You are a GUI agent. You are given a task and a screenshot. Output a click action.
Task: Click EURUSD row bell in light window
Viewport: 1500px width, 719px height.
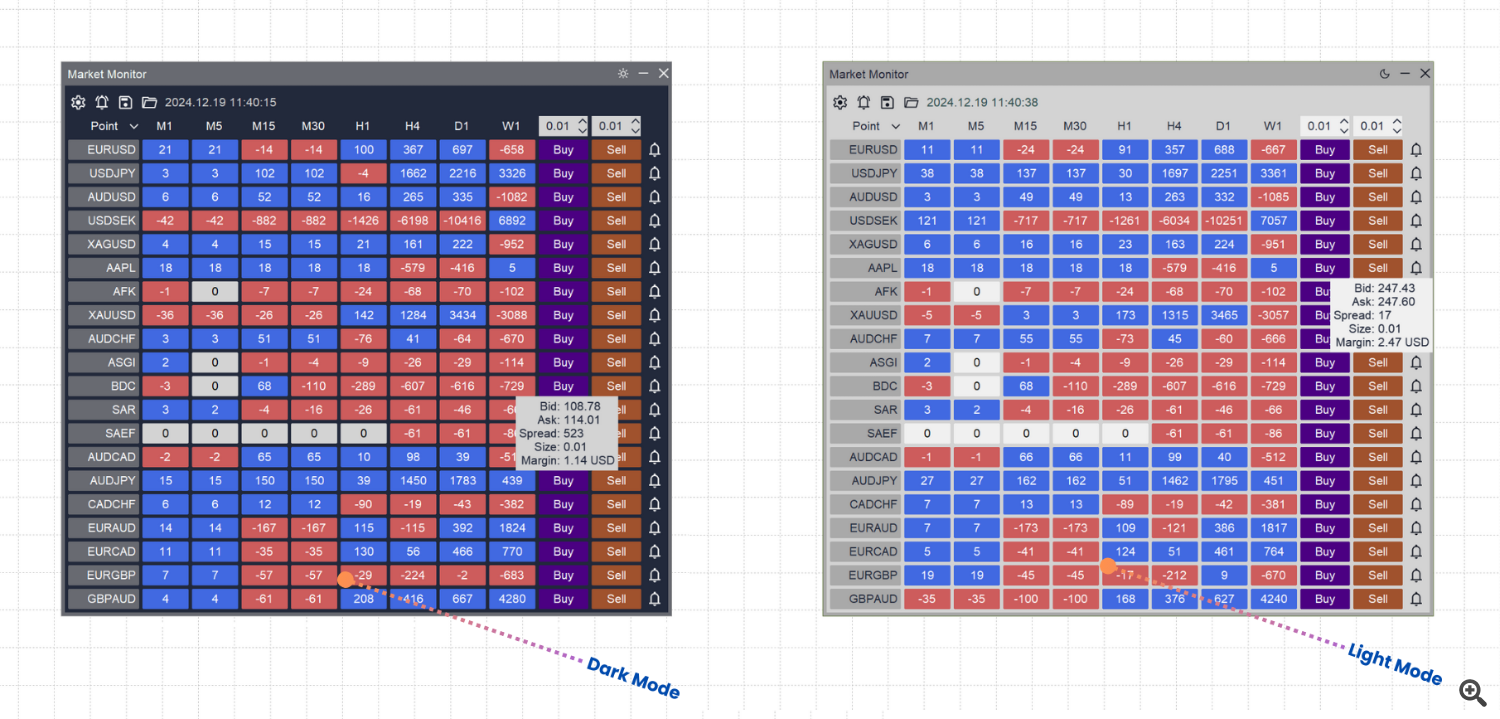(x=1417, y=149)
